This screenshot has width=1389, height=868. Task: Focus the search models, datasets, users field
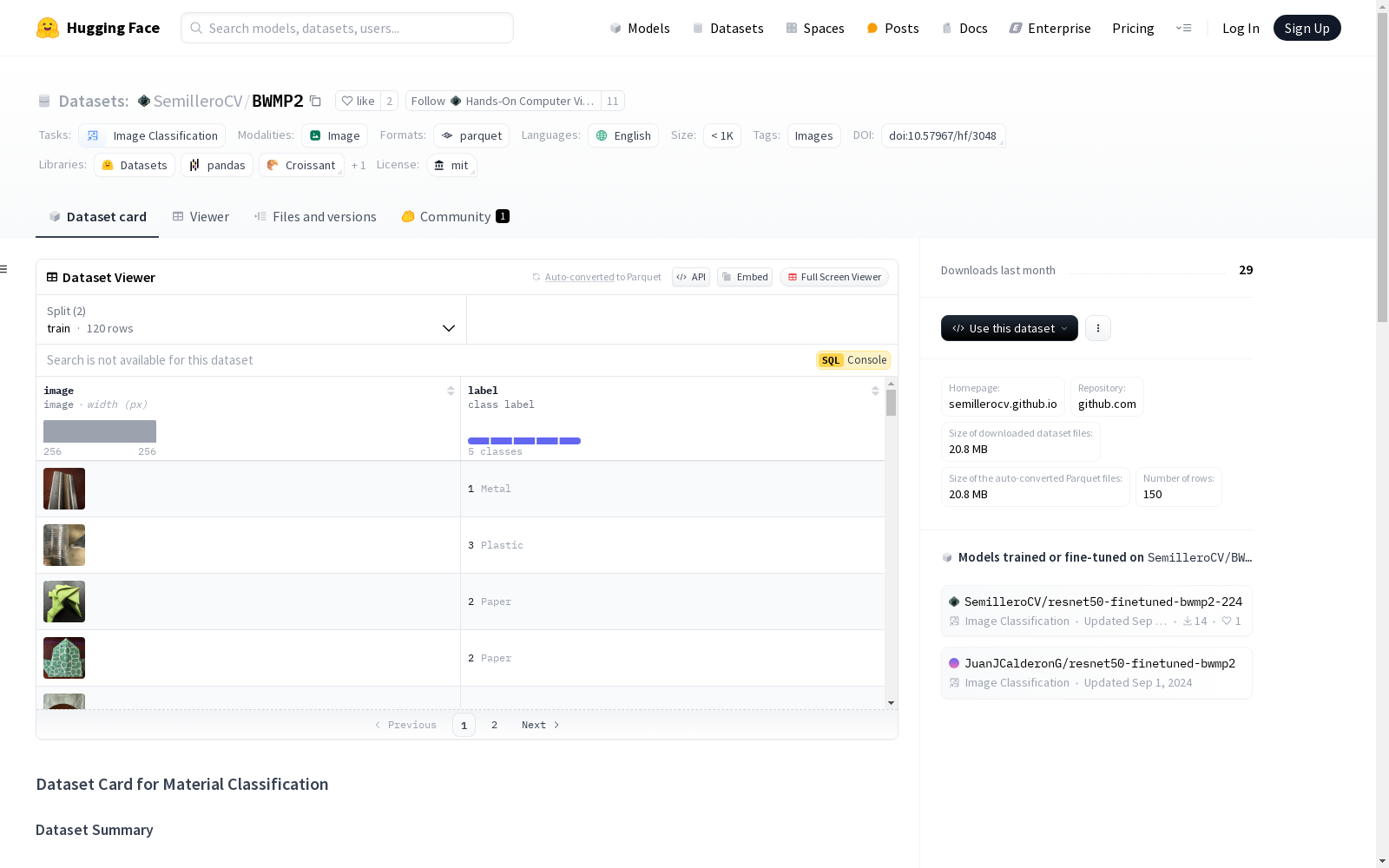347,28
